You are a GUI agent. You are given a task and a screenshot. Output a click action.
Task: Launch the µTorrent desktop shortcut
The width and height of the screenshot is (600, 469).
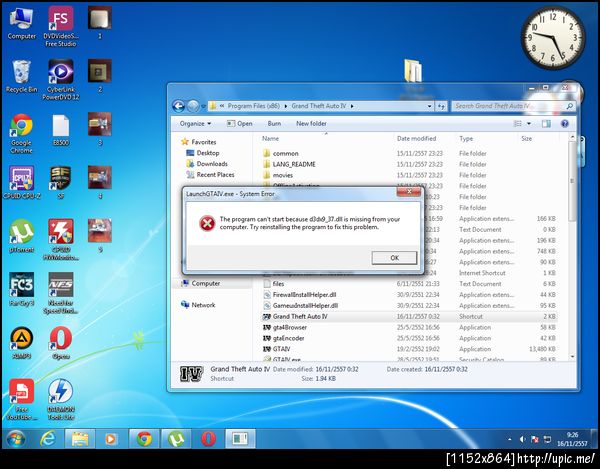(x=21, y=236)
